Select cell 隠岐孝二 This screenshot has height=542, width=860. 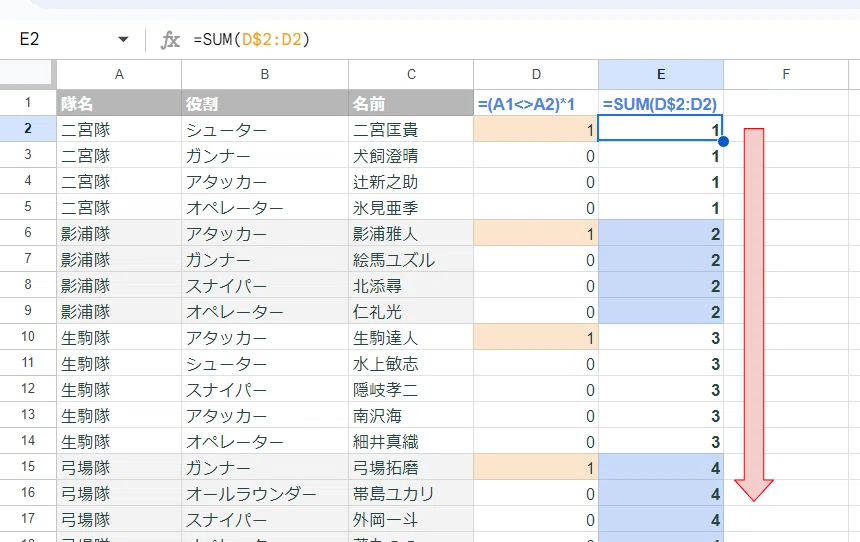click(411, 389)
